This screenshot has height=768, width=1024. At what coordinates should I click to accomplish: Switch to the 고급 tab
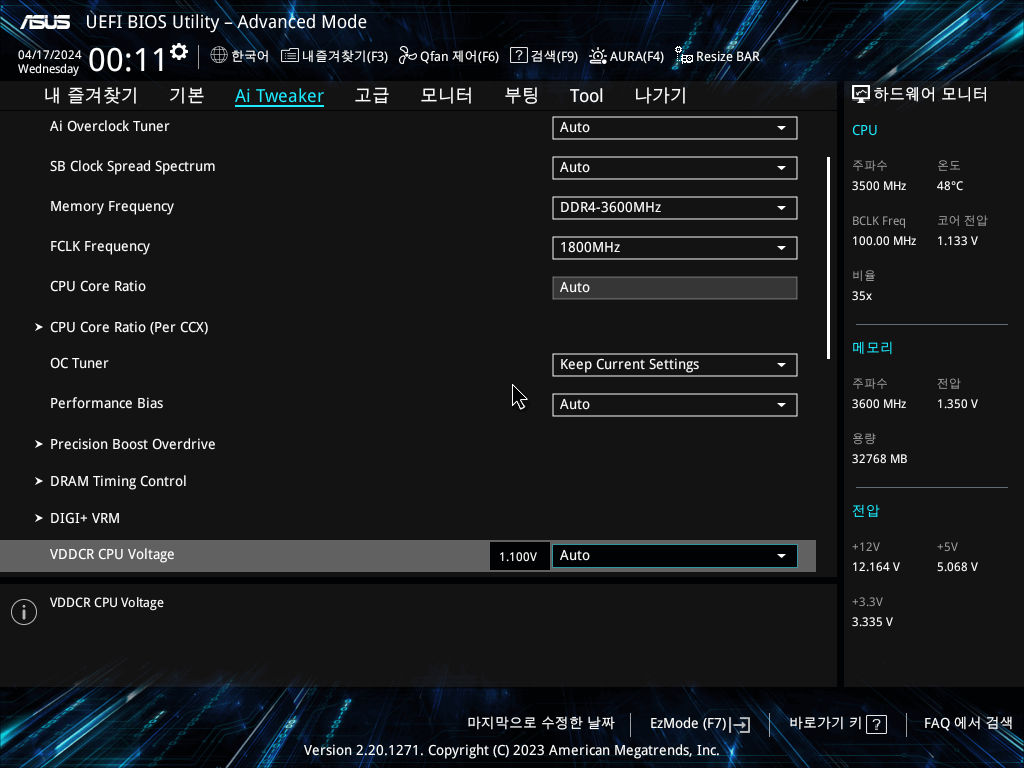[372, 95]
